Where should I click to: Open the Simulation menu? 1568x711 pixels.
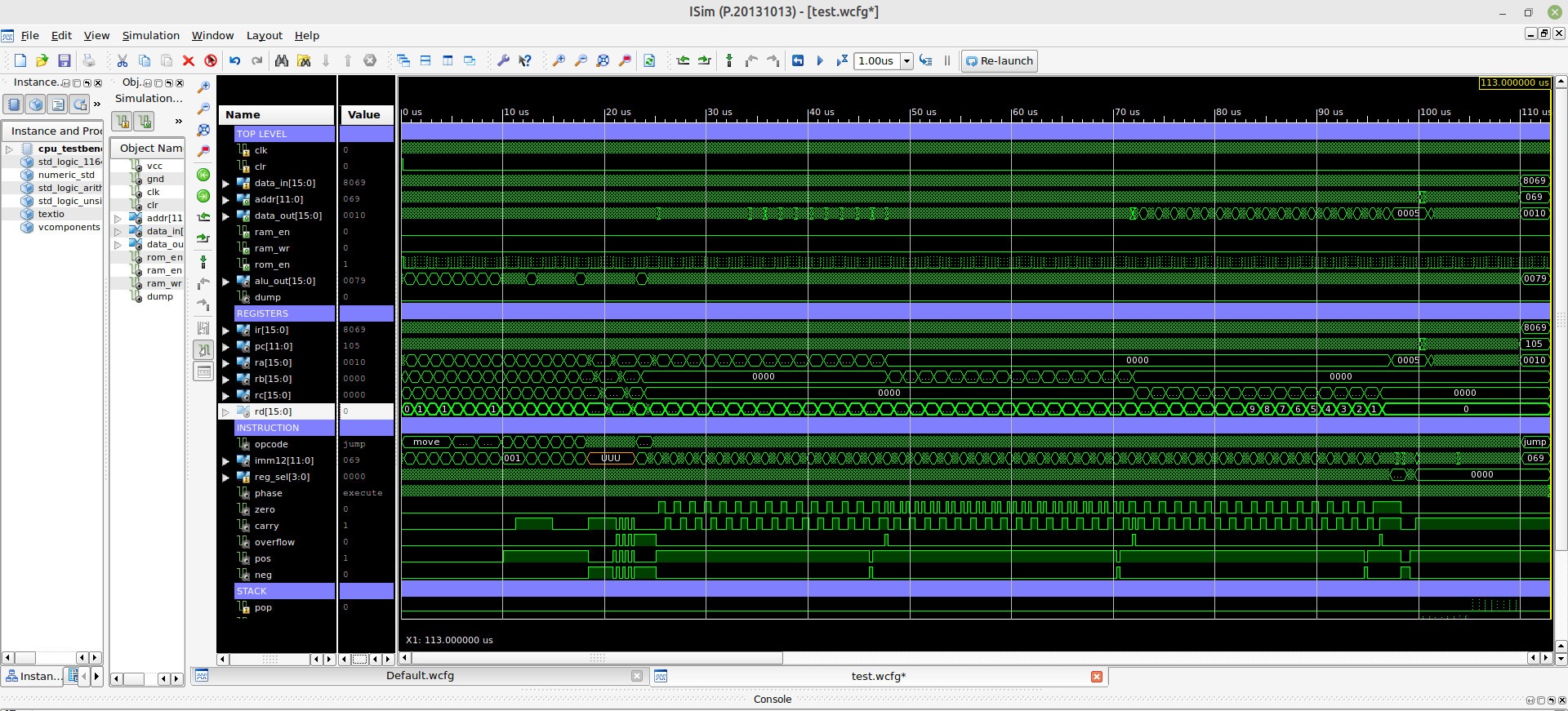pyautogui.click(x=150, y=35)
